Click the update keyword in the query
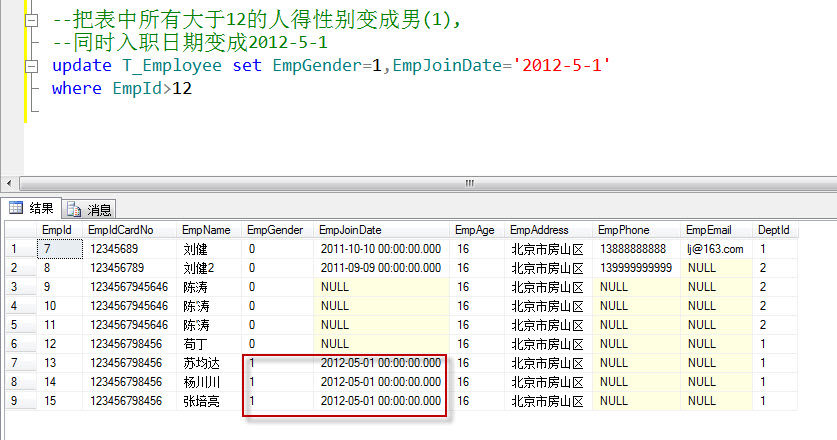This screenshot has height=440, width=837. (82, 66)
